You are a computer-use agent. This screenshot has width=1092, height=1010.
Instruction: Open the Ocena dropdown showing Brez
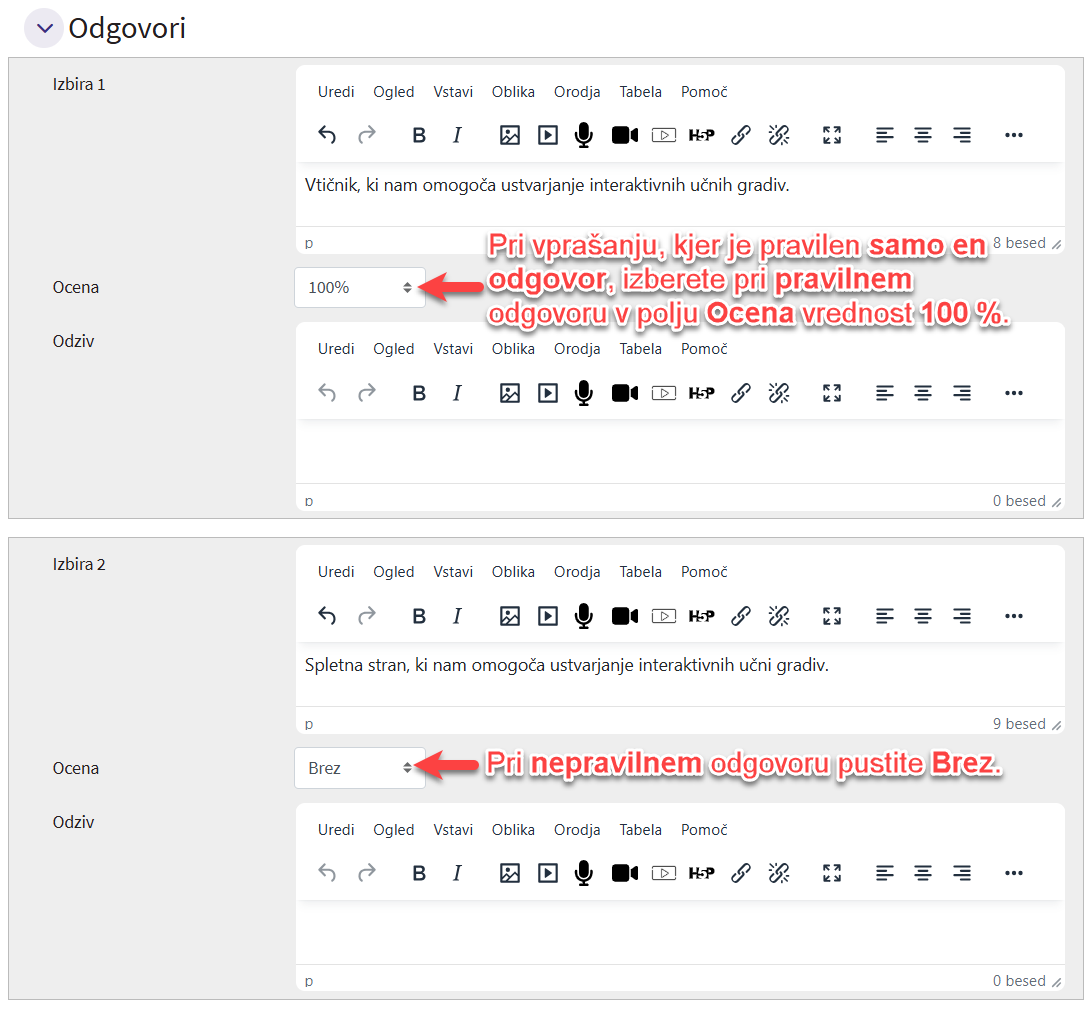click(360, 768)
